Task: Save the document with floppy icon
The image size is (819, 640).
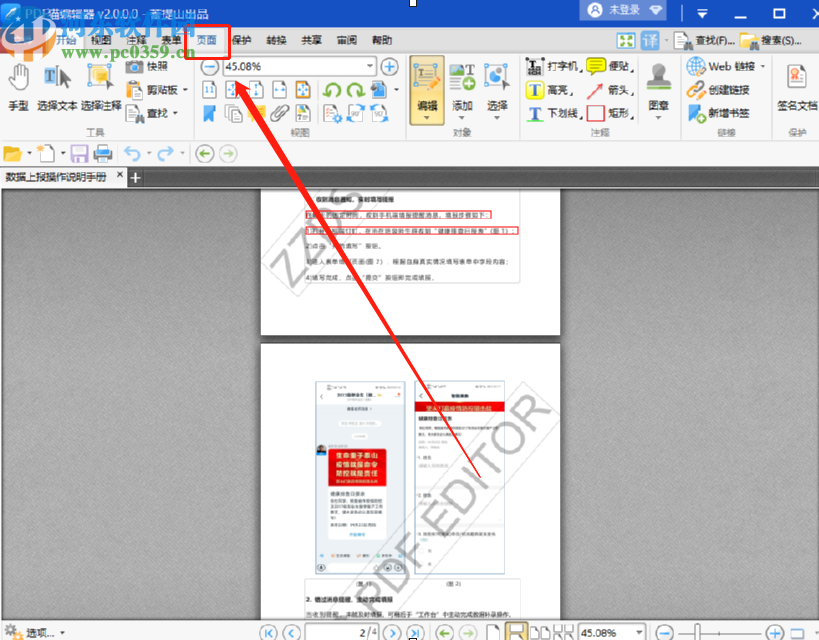Action: pos(79,154)
